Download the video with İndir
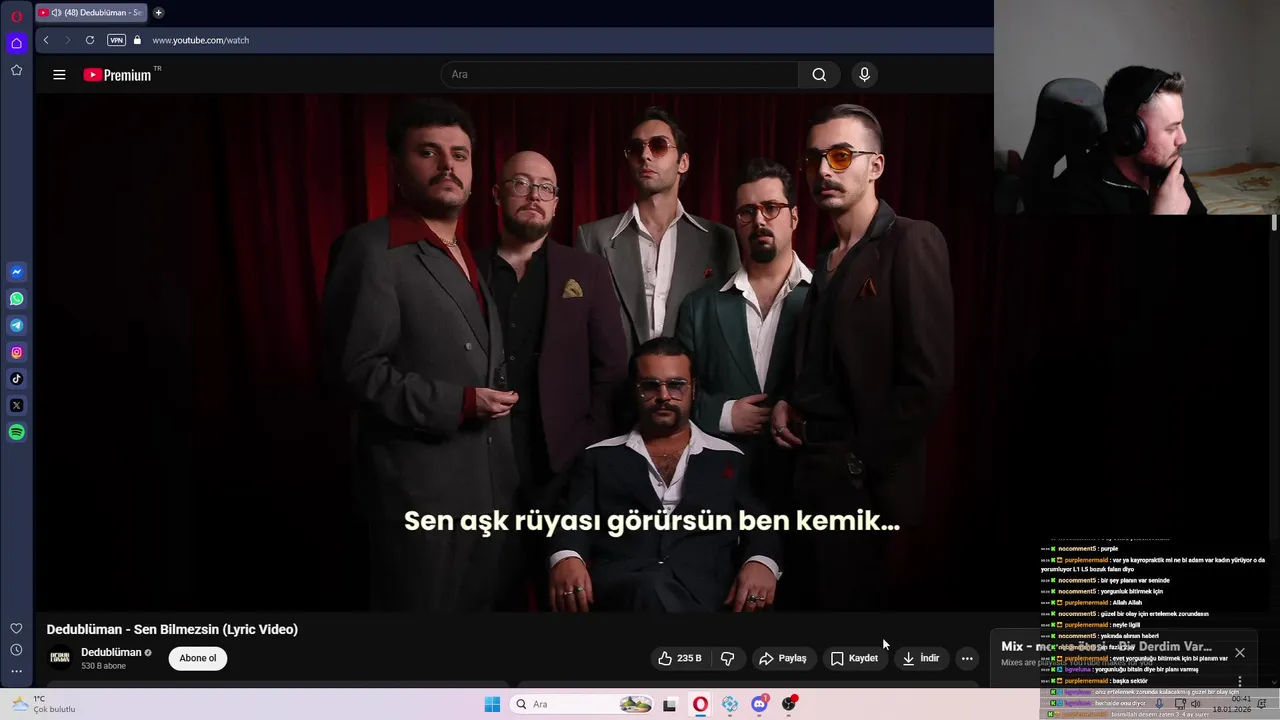The height and width of the screenshot is (720, 1280). 921,658
